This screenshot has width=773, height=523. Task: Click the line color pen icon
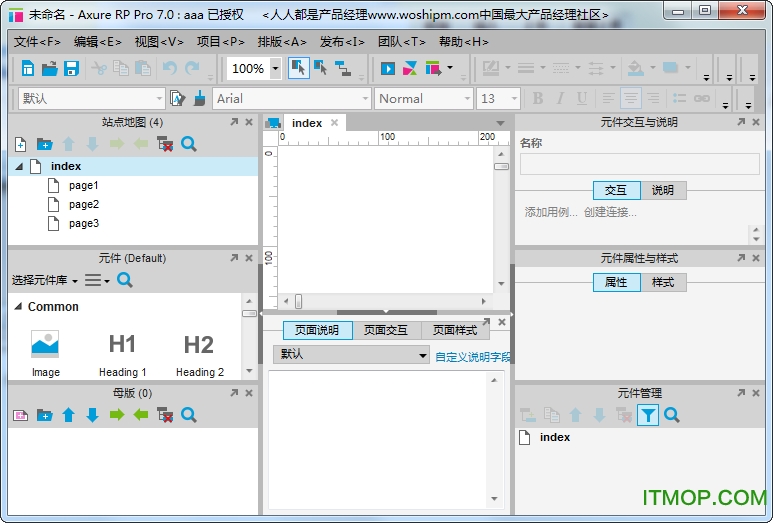(491, 68)
